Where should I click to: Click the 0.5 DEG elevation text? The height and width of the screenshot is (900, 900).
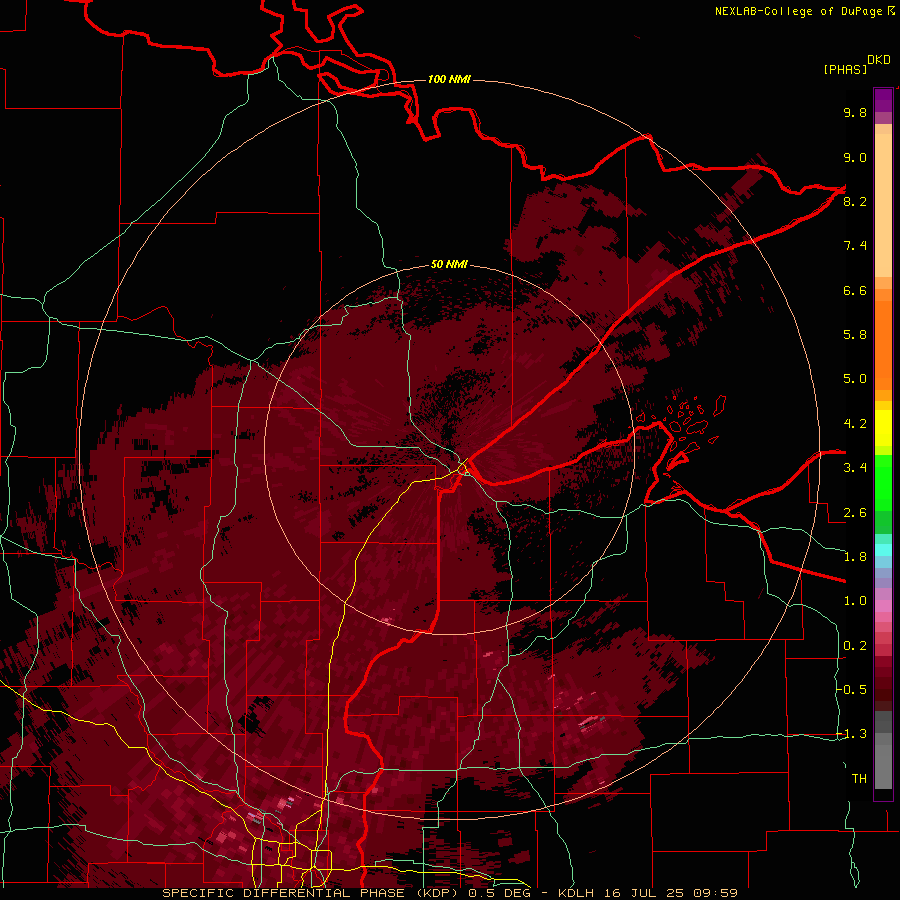503,893
